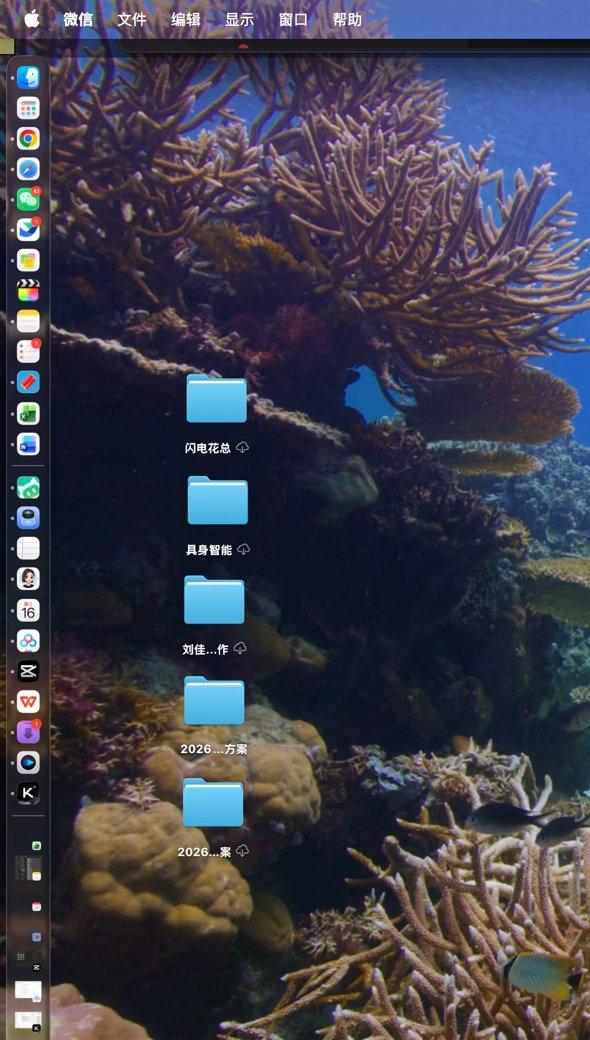Launch Final Cut Pro clapperboard icon
The image size is (590, 1040).
[x=28, y=291]
